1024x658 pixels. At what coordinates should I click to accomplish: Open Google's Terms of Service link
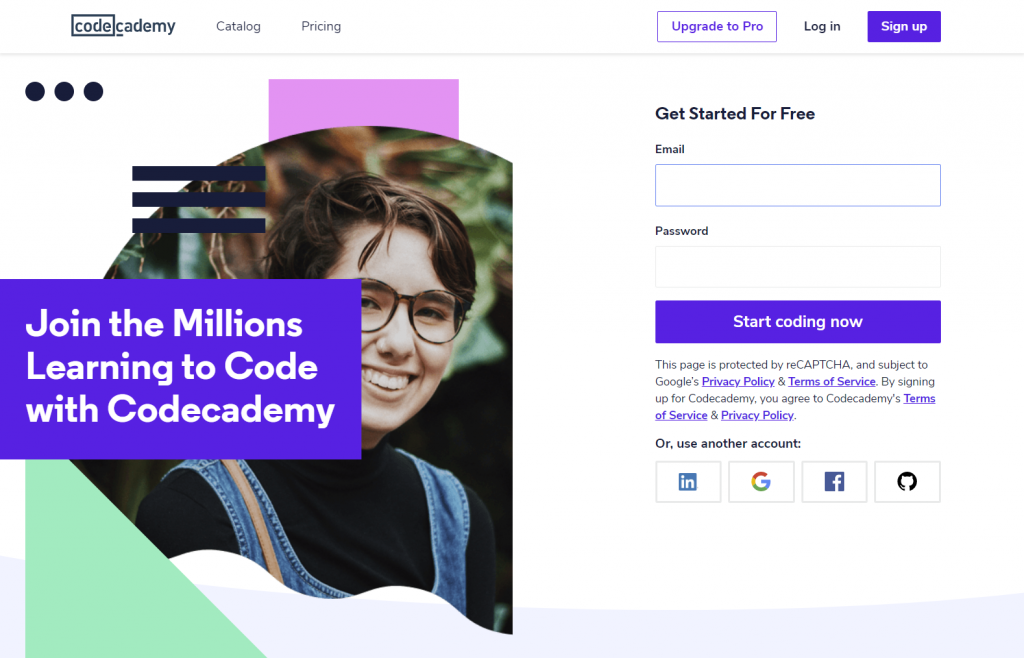point(831,382)
